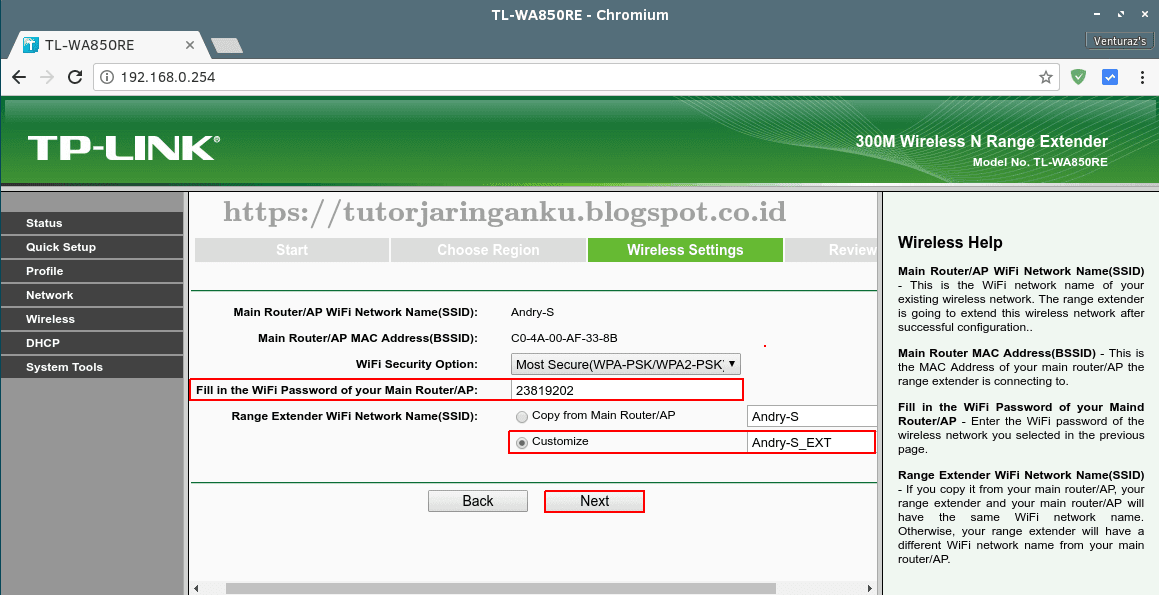Screen dimensions: 1159x595
Task: Click the BSSID value C0-4A-00-AF-33-8B
Action: pyautogui.click(x=564, y=338)
